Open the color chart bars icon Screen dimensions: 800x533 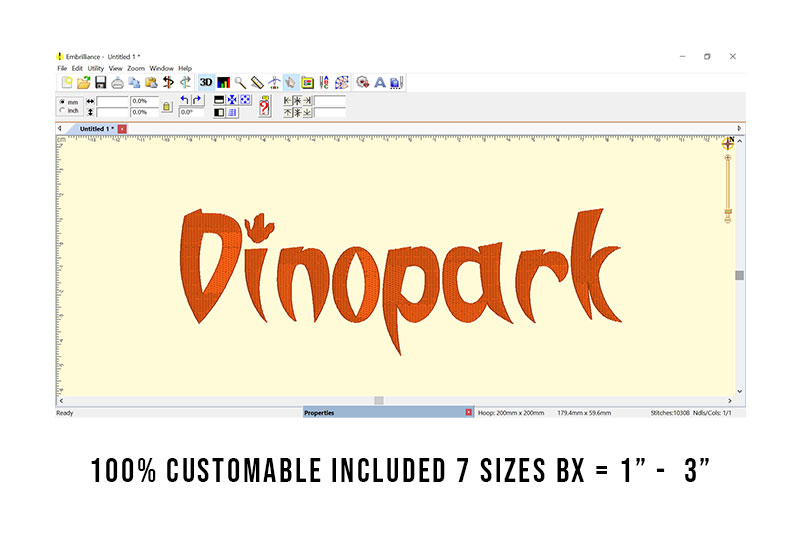click(x=223, y=83)
